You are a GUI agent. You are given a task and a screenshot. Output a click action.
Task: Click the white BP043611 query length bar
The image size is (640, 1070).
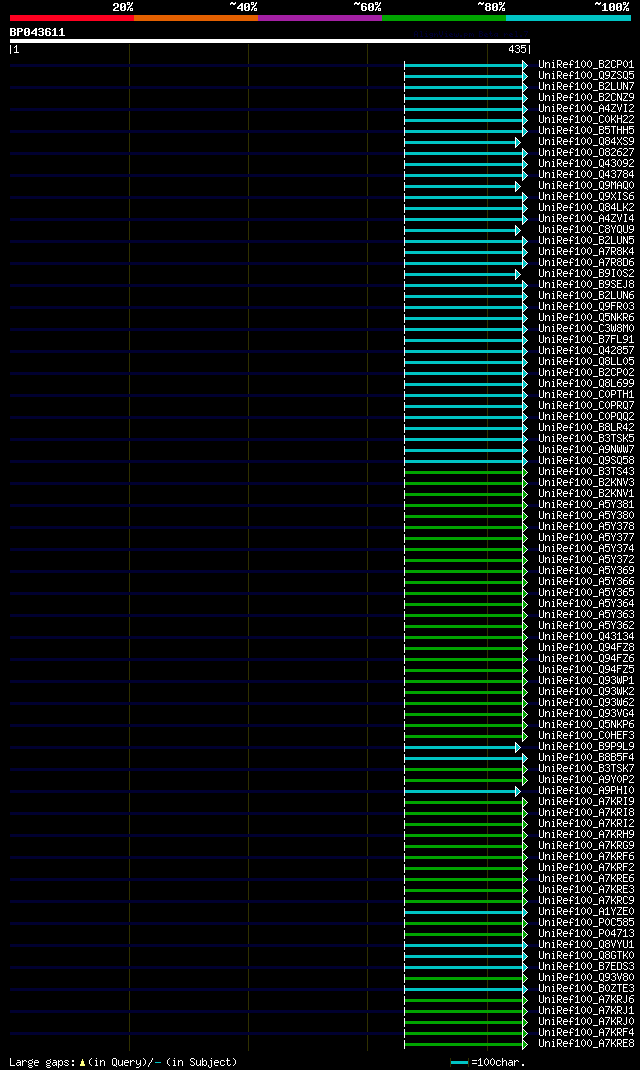270,41
